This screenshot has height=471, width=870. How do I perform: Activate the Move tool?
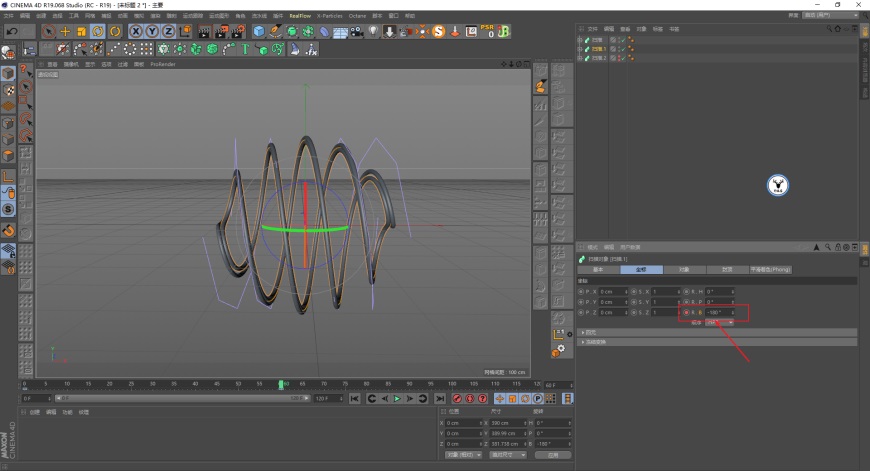click(x=65, y=32)
